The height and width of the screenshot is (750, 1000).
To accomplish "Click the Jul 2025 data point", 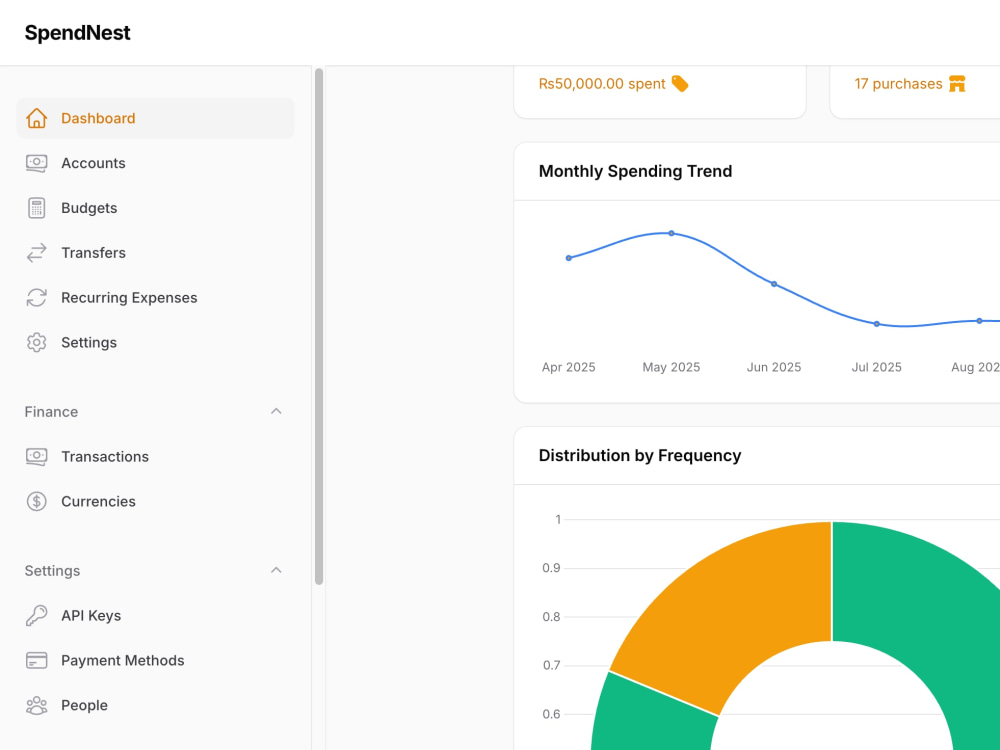I will [x=877, y=324].
